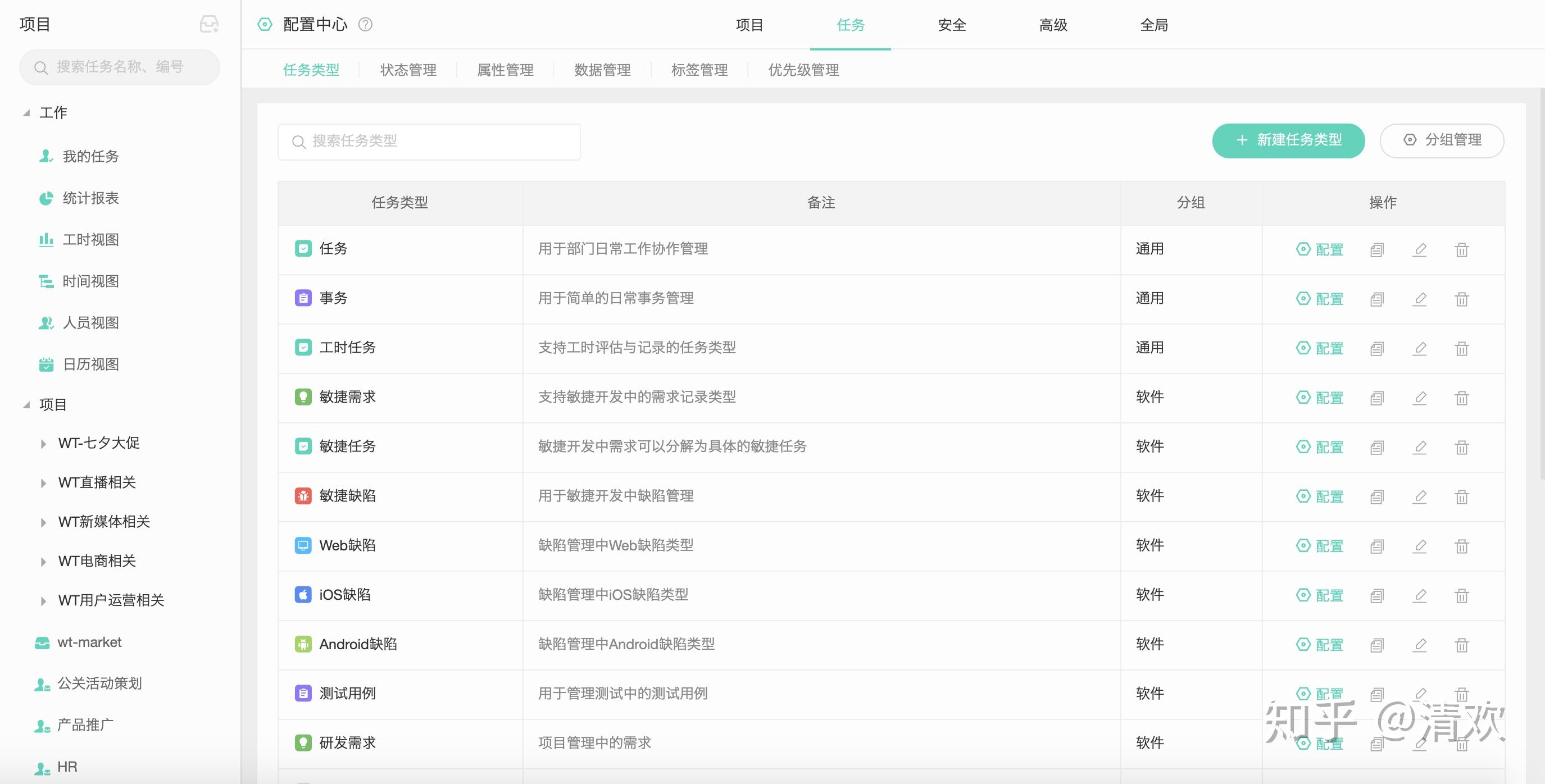Screen dimensions: 1545x784
Task: Delete the 敏捷缺陷 type row
Action: tap(1462, 496)
